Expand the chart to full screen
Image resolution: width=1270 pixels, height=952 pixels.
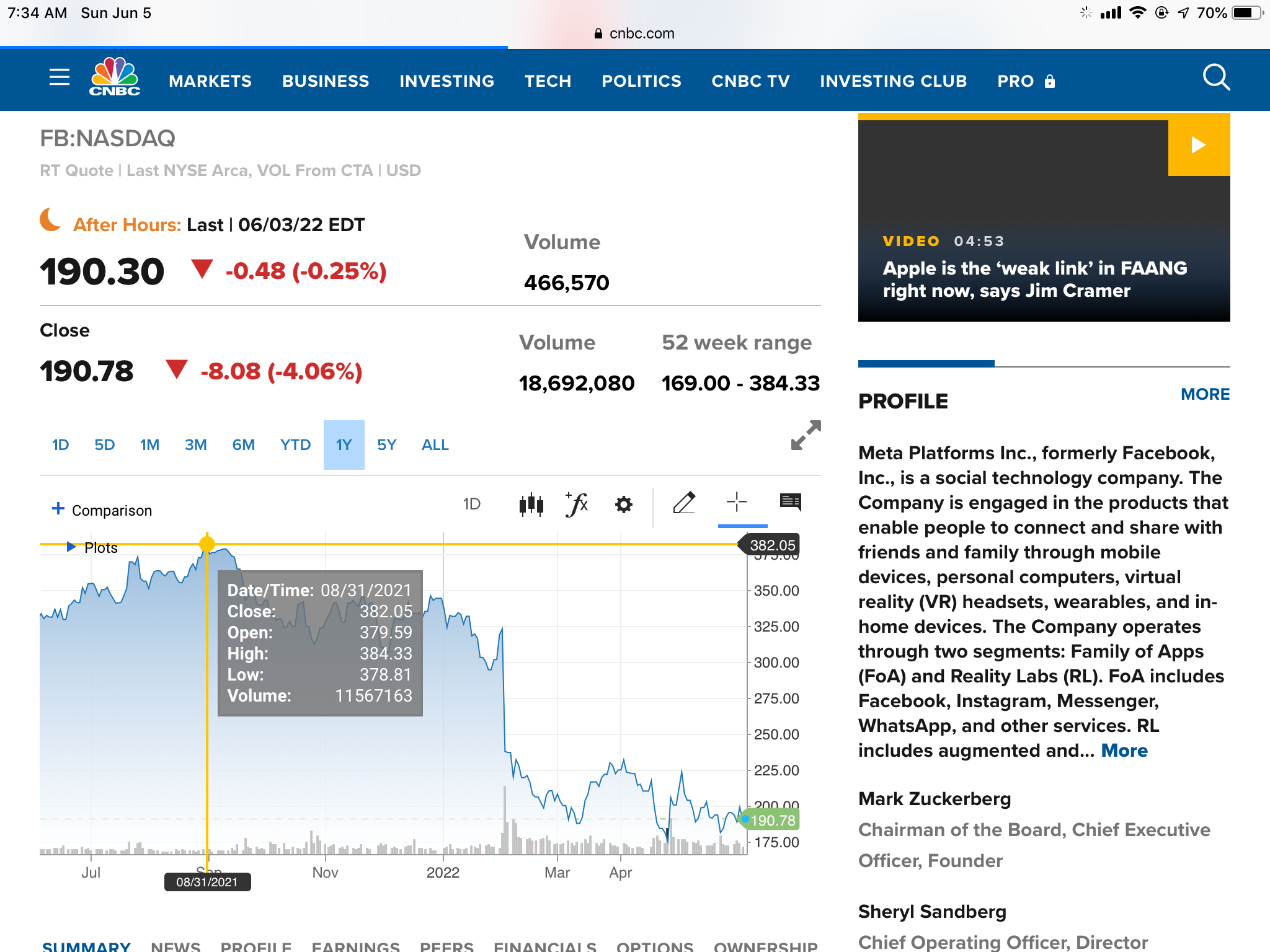pos(806,435)
